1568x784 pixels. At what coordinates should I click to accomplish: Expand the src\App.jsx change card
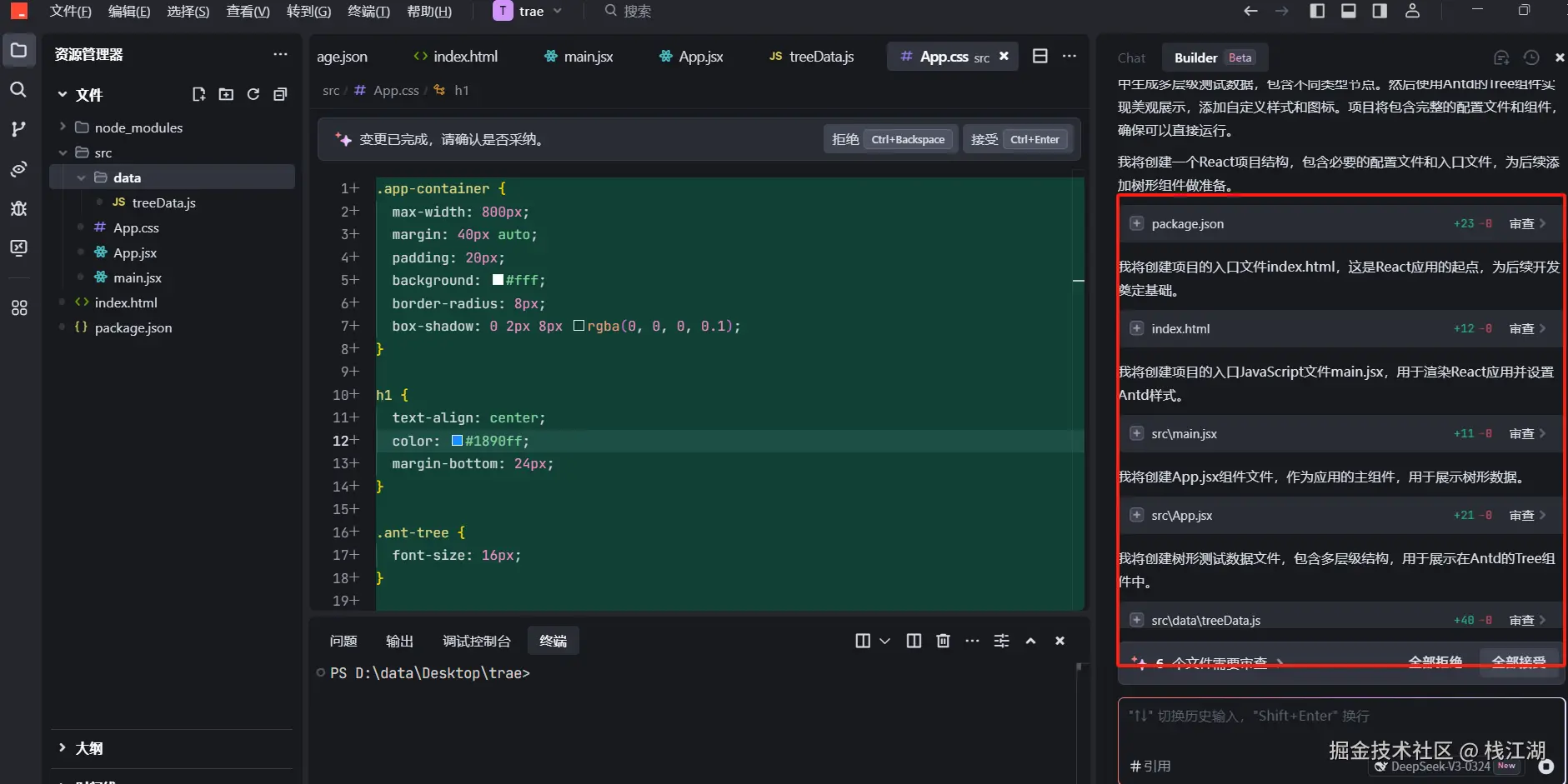(x=1136, y=515)
